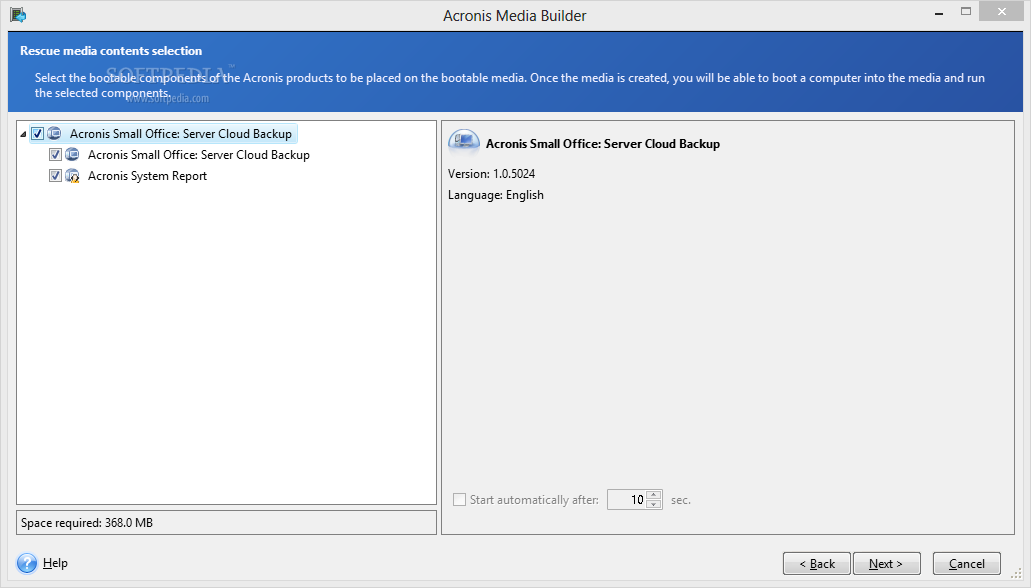Click the large product icon in details panel
Screen dimensions: 1031x588
tap(464, 142)
